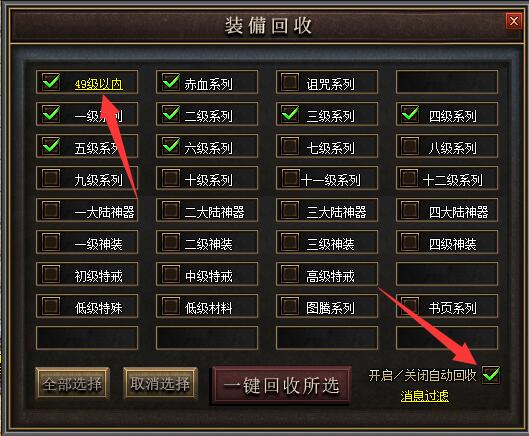This screenshot has width=529, height=436.
Task: Click the 全部选择 button
Action: click(x=72, y=383)
